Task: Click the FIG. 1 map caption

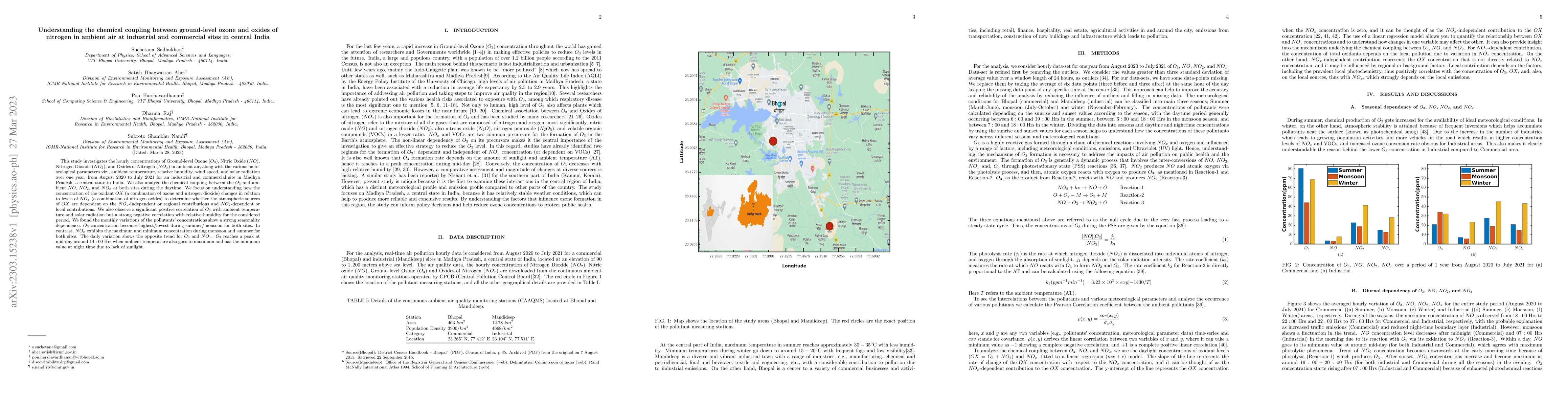Action: coord(785,324)
